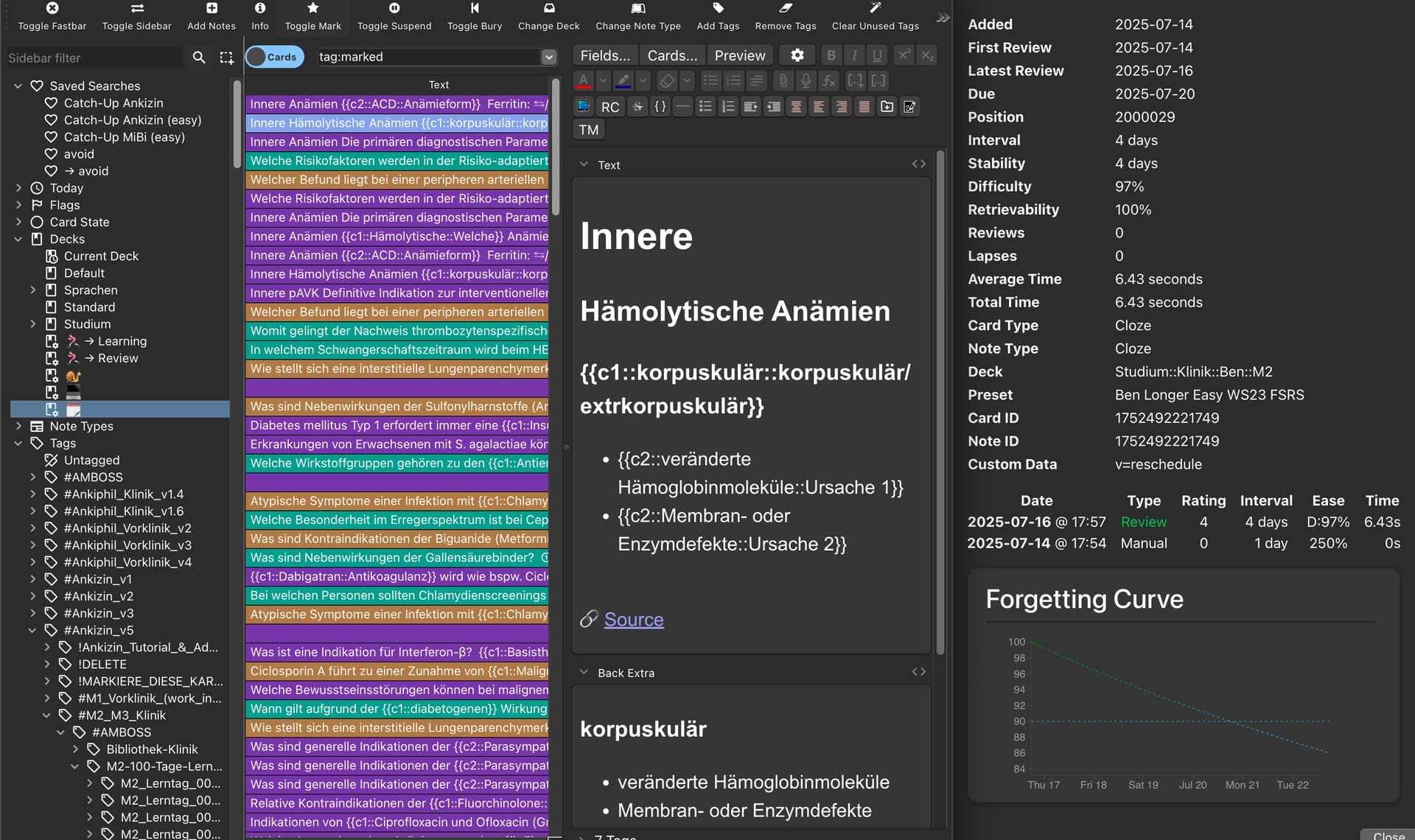Viewport: 1415px width, 840px height.
Task: Select the Current Deck item
Action: [x=101, y=256]
